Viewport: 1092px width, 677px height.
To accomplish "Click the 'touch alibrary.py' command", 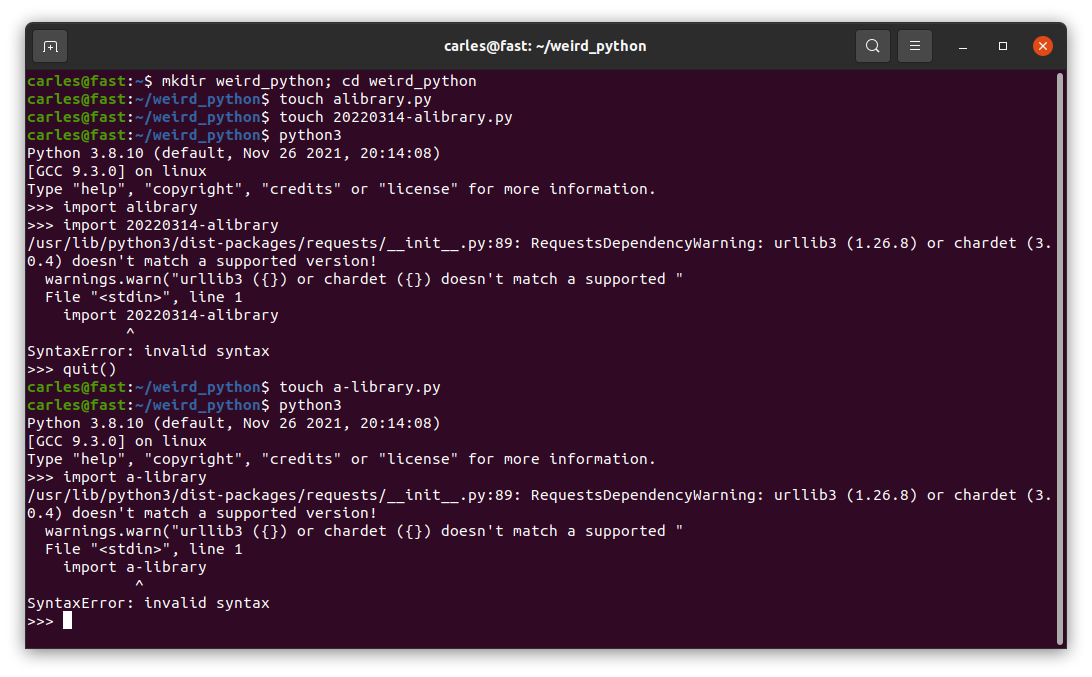I will [x=355, y=99].
